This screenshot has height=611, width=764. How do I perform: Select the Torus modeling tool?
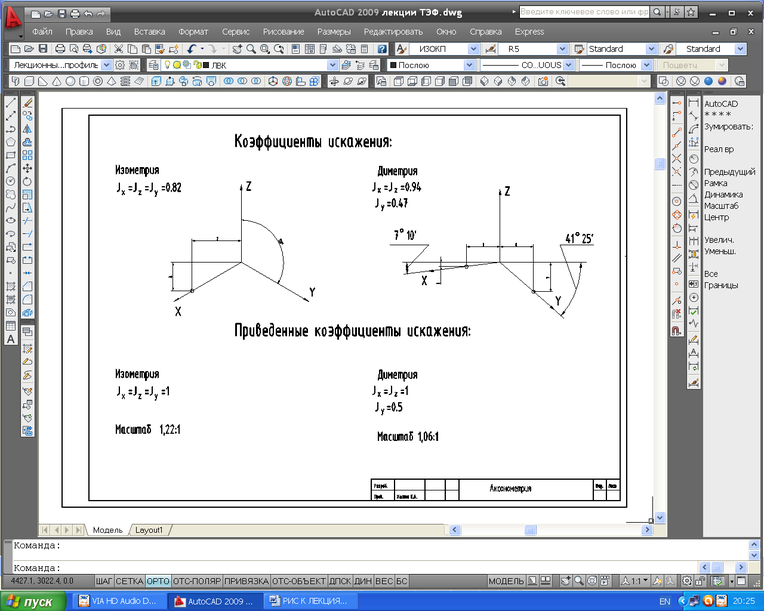(x=97, y=81)
